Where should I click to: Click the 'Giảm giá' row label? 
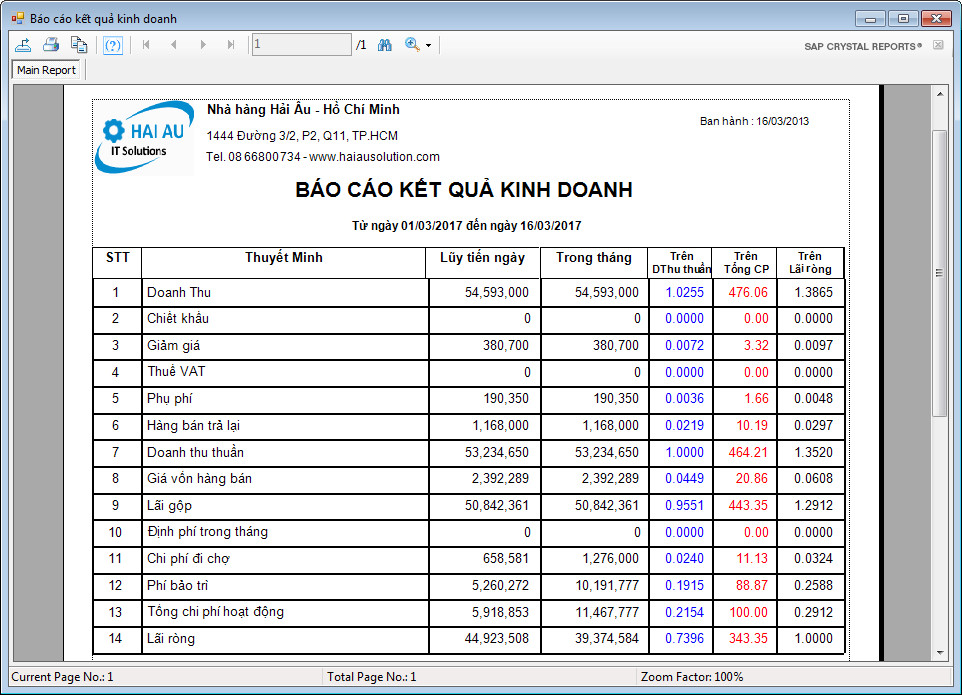[x=173, y=345]
